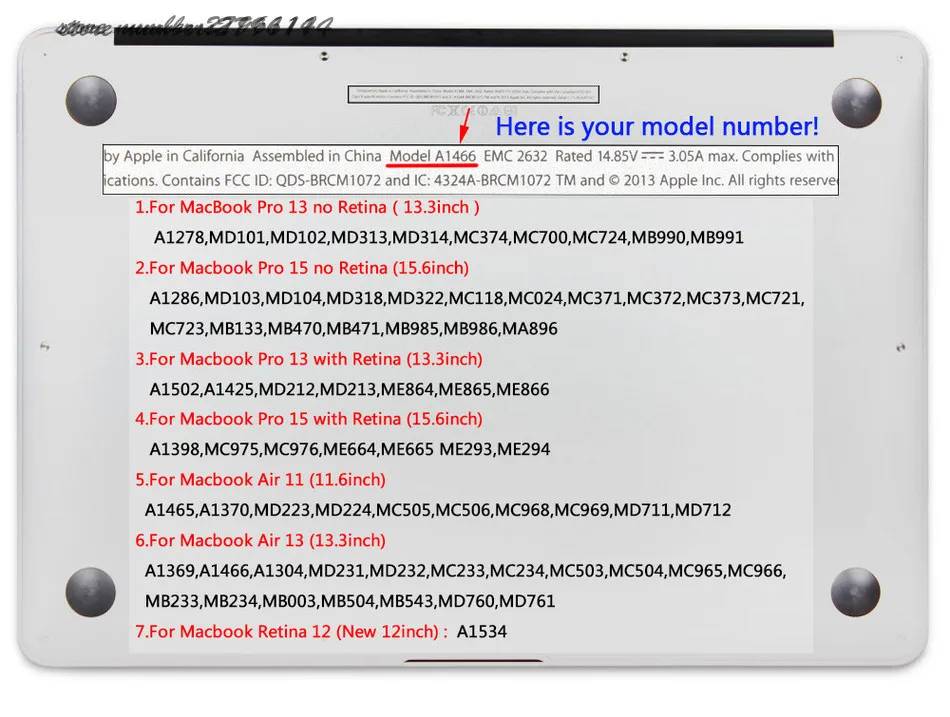Click the '3.For Macbook Pro 13 with Retina' heading
Screen dimensions: 950x717
click(308, 359)
